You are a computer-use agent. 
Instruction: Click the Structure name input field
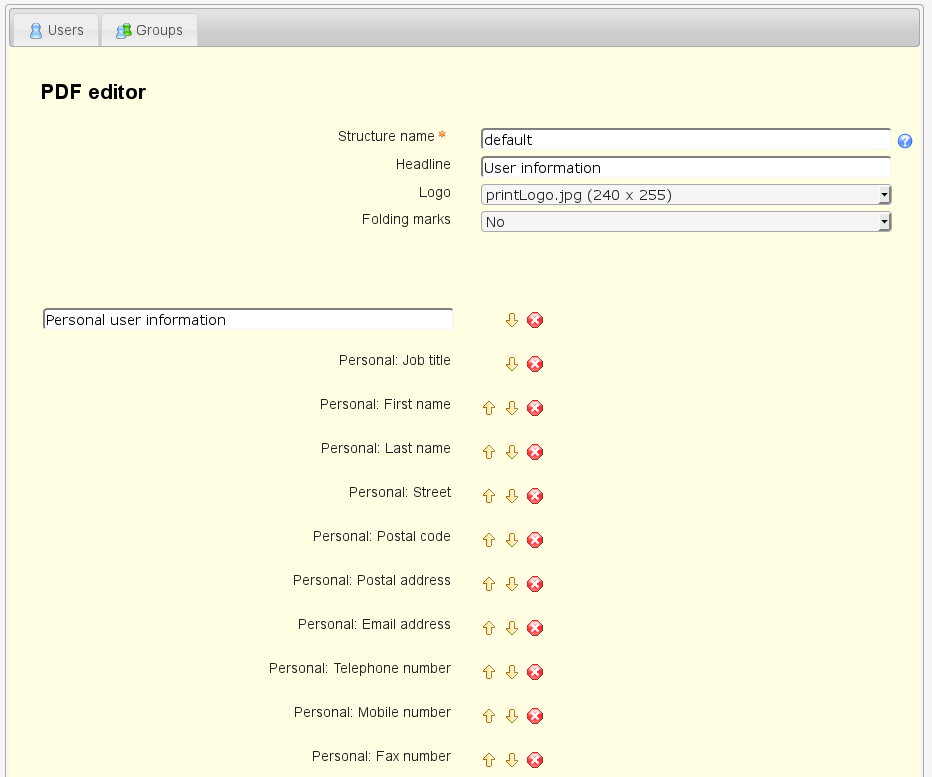coord(685,140)
